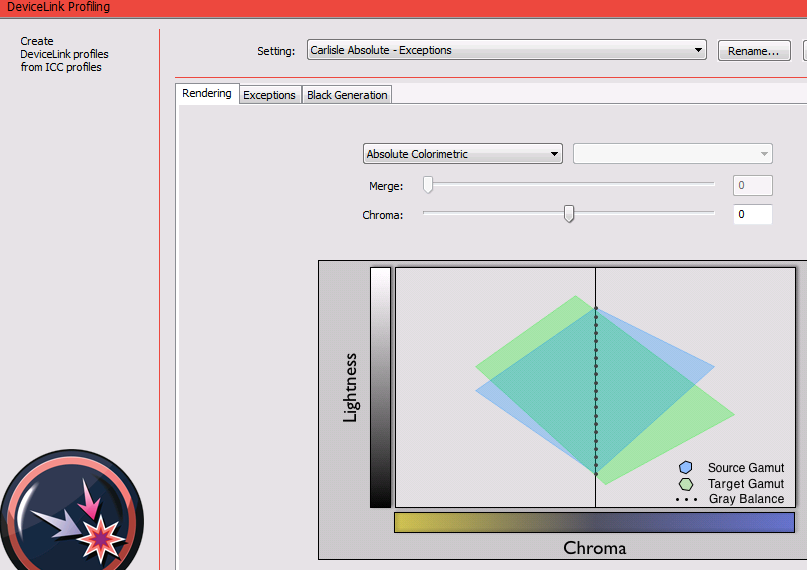Viewport: 807px width, 570px height.
Task: Click the empty dropdown beside Absolute Colorimetric
Action: (x=672, y=154)
